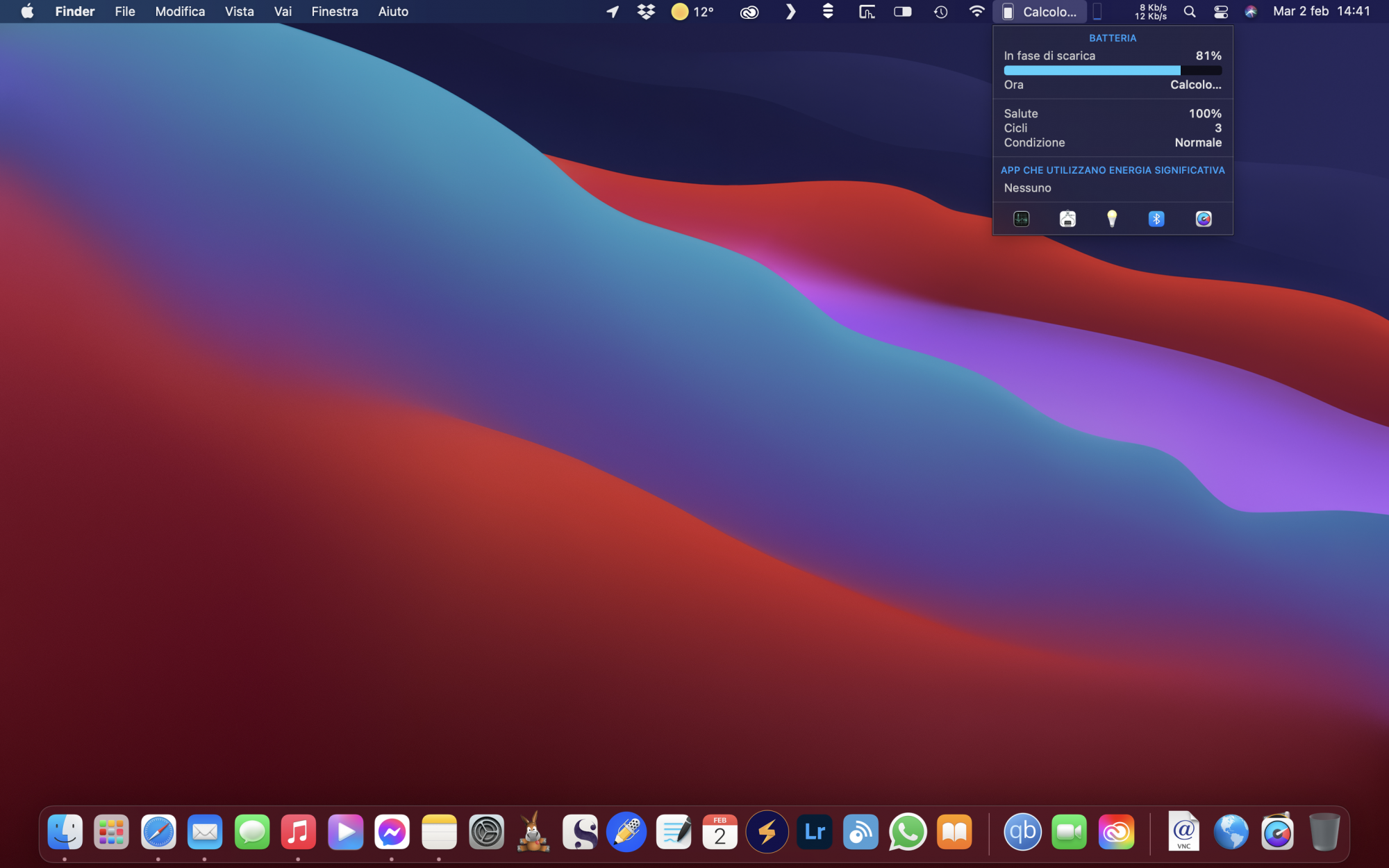Open the Vai menu
This screenshot has height=868, width=1389.
[x=283, y=11]
